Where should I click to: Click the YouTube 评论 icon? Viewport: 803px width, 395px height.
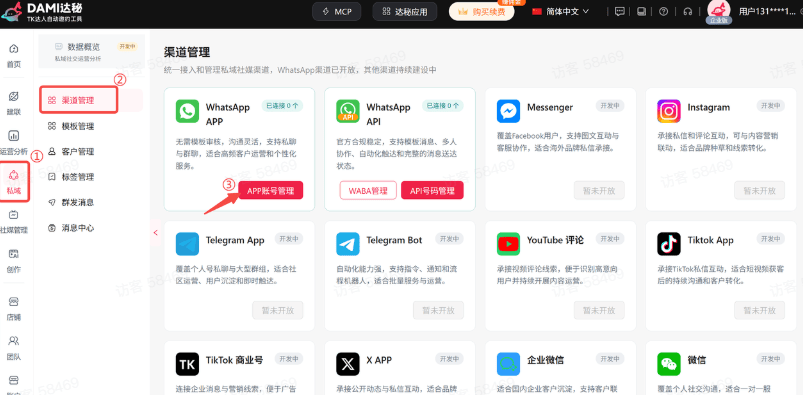(509, 244)
